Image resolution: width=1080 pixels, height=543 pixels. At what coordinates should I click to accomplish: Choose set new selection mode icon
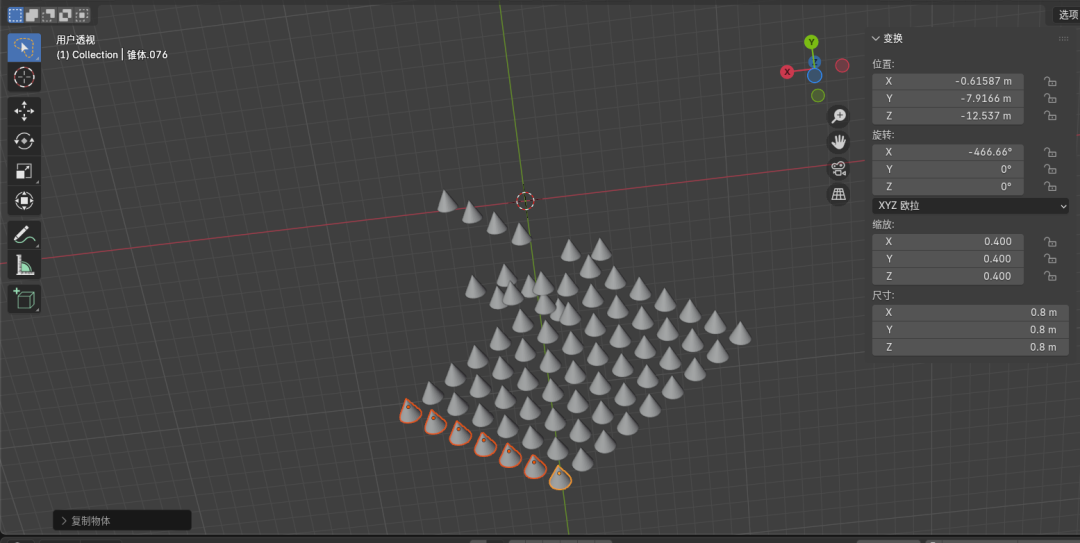pos(15,14)
